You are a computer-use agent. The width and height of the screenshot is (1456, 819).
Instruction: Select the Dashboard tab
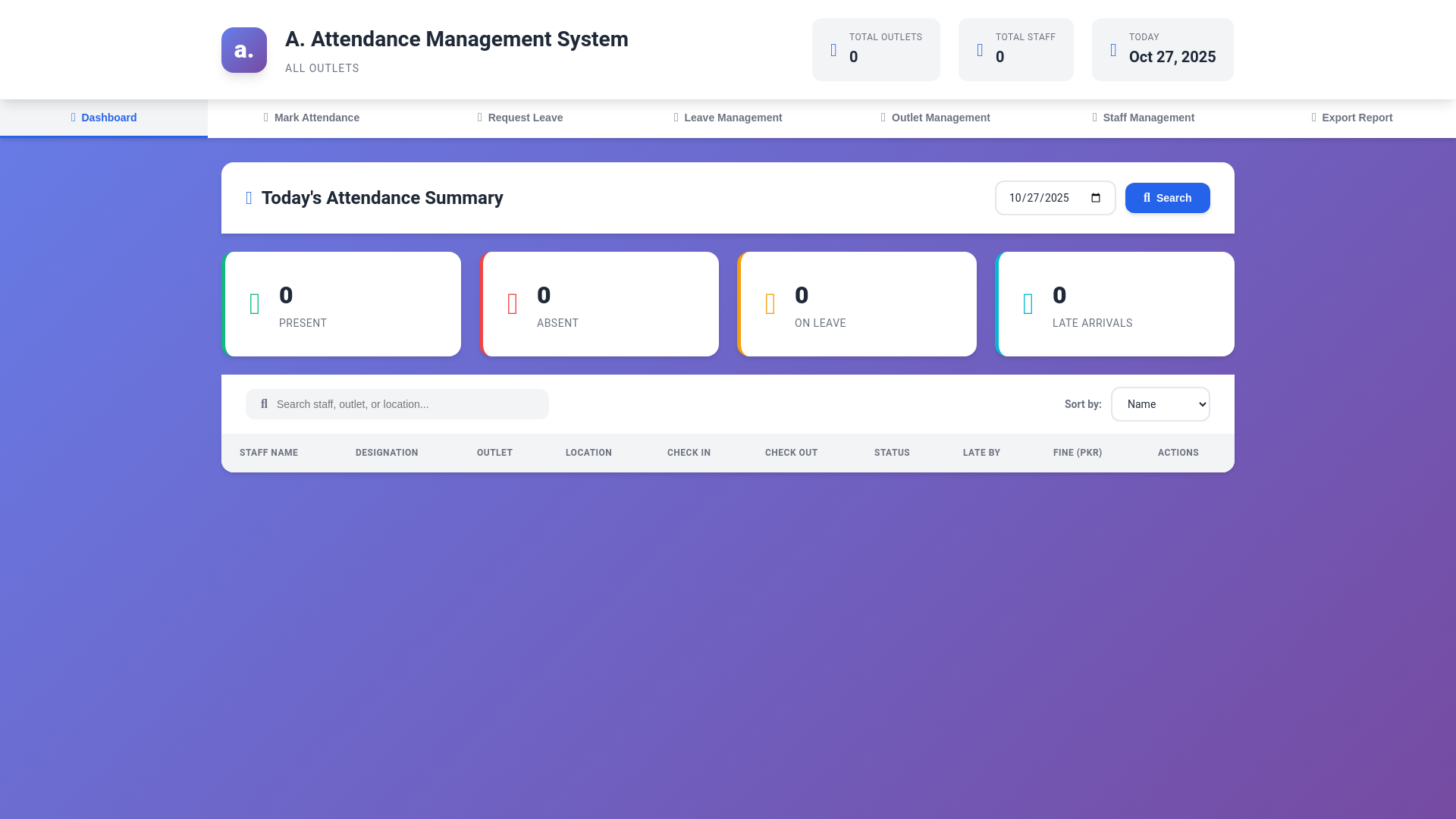pos(104,118)
